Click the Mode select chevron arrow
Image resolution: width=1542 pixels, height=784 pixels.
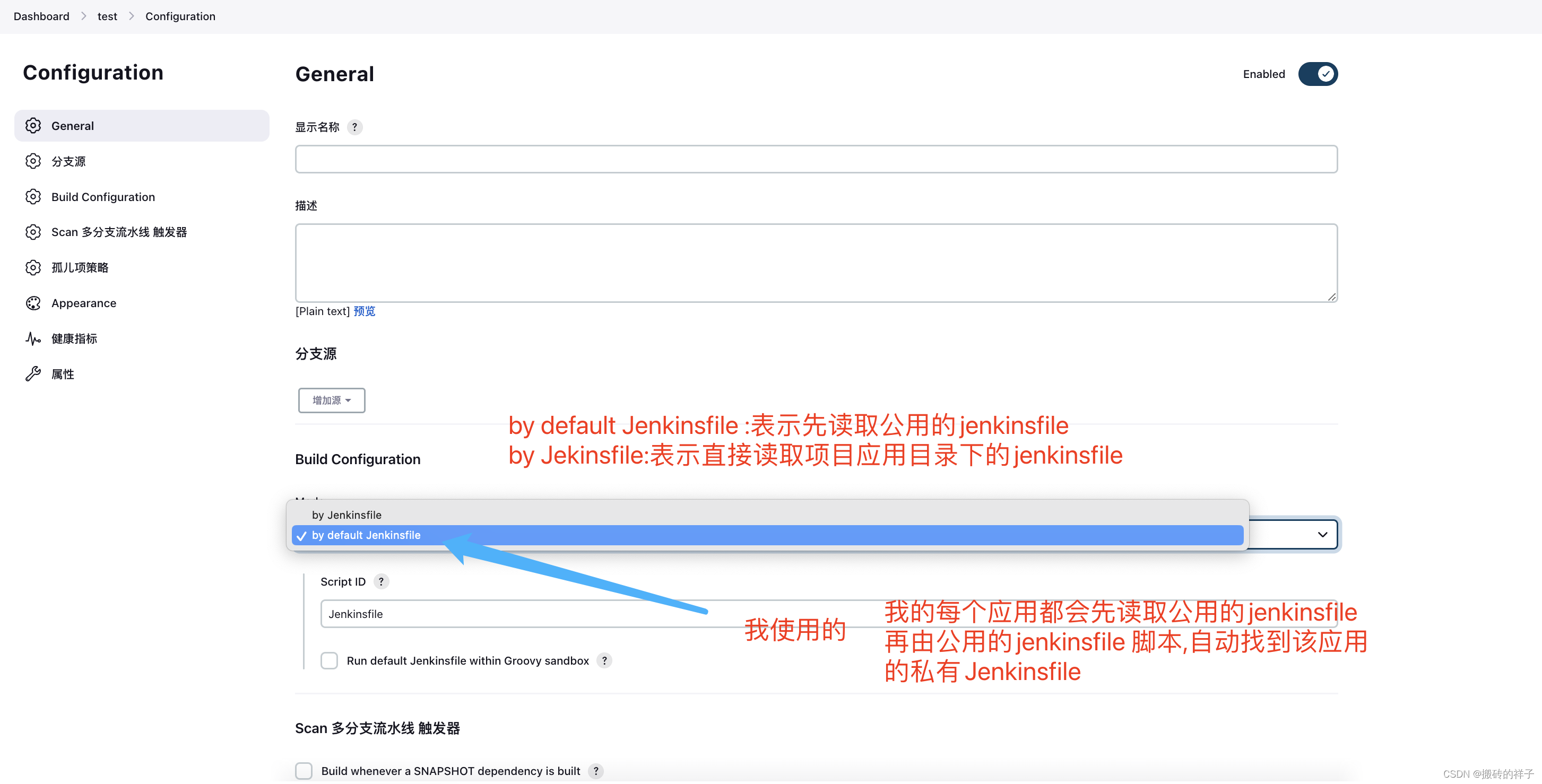(1322, 535)
